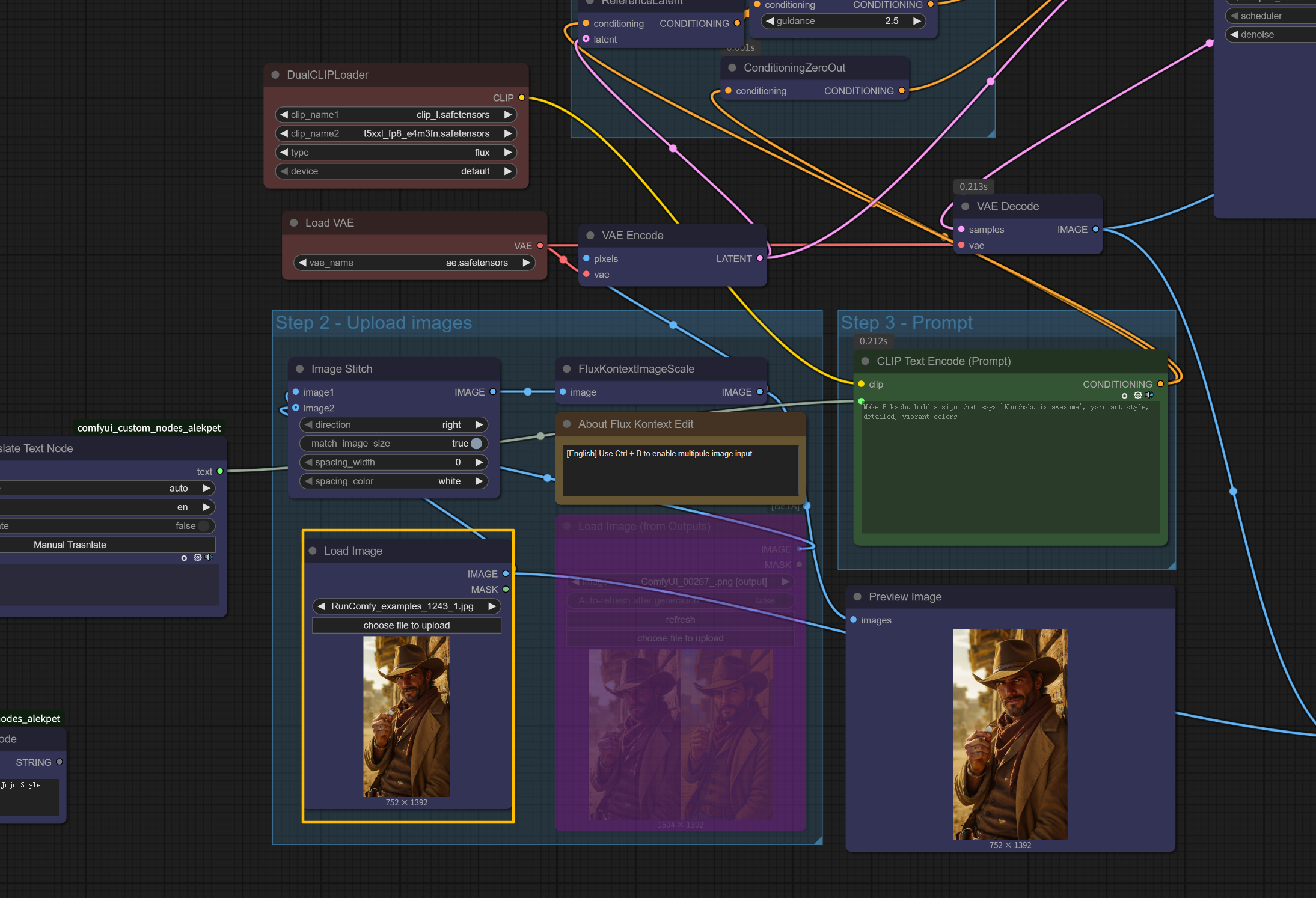Screen dimensions: 1316x898
Task: Open the type flux dropdown
Action: [x=396, y=153]
